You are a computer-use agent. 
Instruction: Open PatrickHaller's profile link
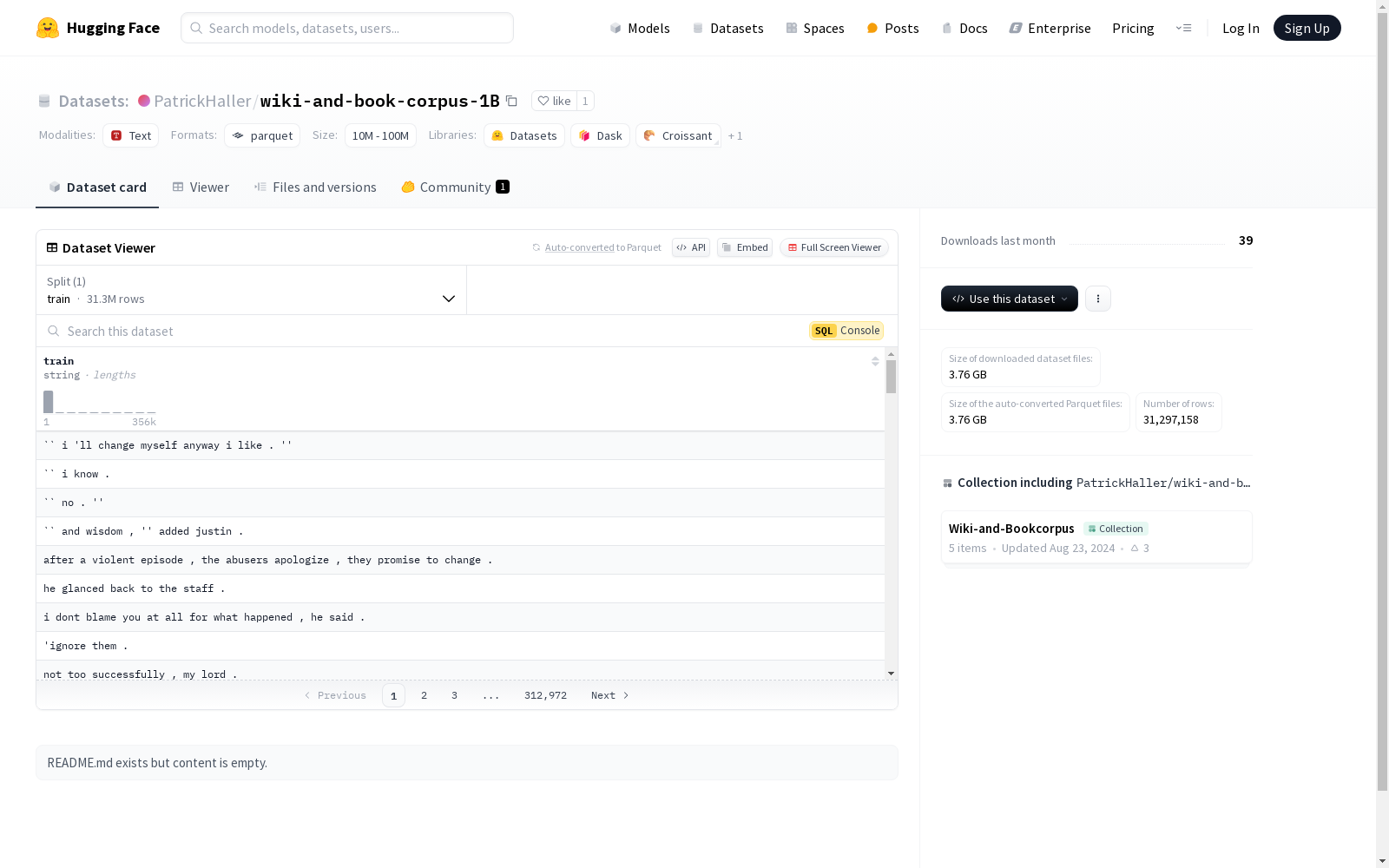click(202, 101)
